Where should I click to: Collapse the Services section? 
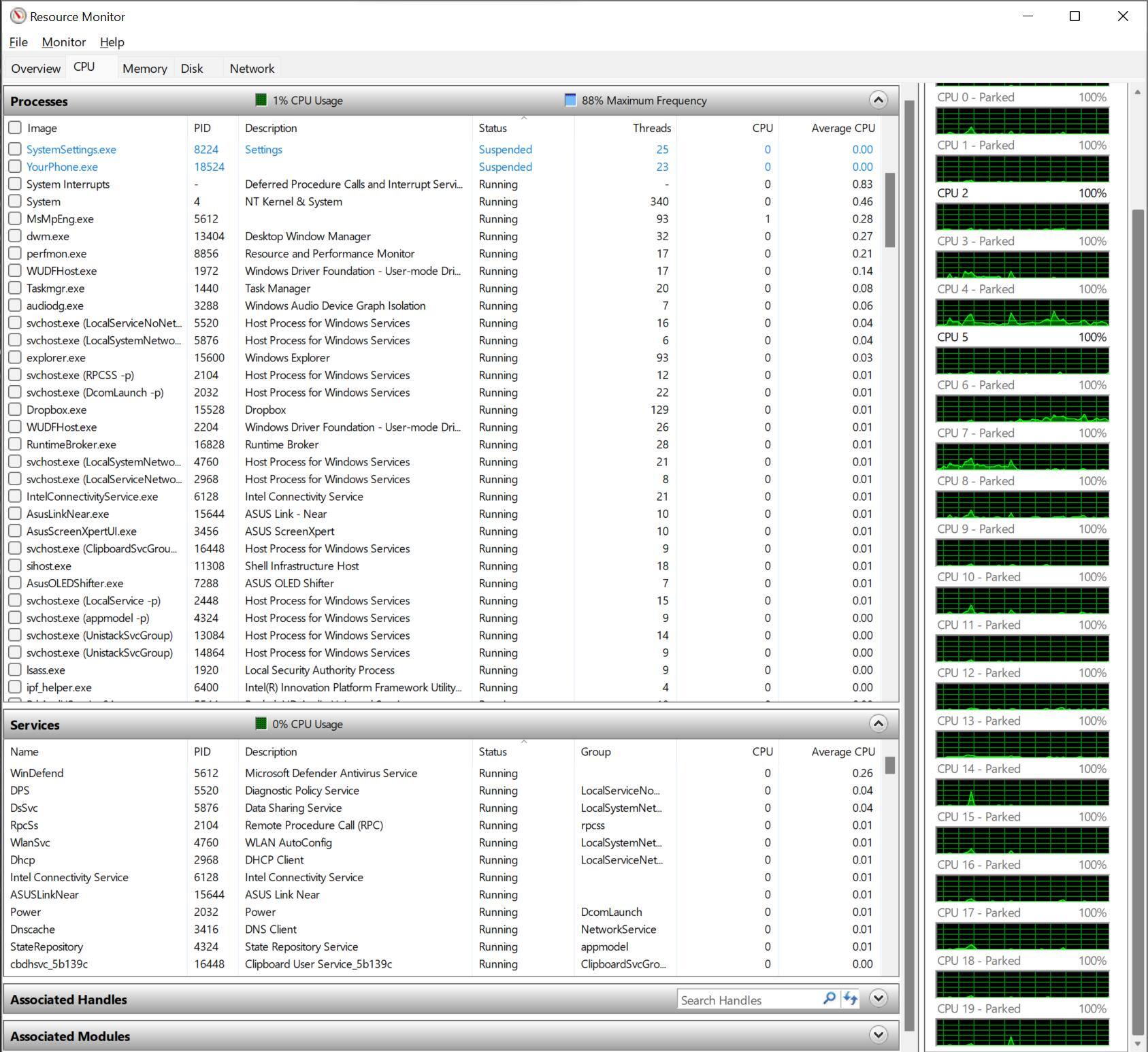[x=878, y=724]
